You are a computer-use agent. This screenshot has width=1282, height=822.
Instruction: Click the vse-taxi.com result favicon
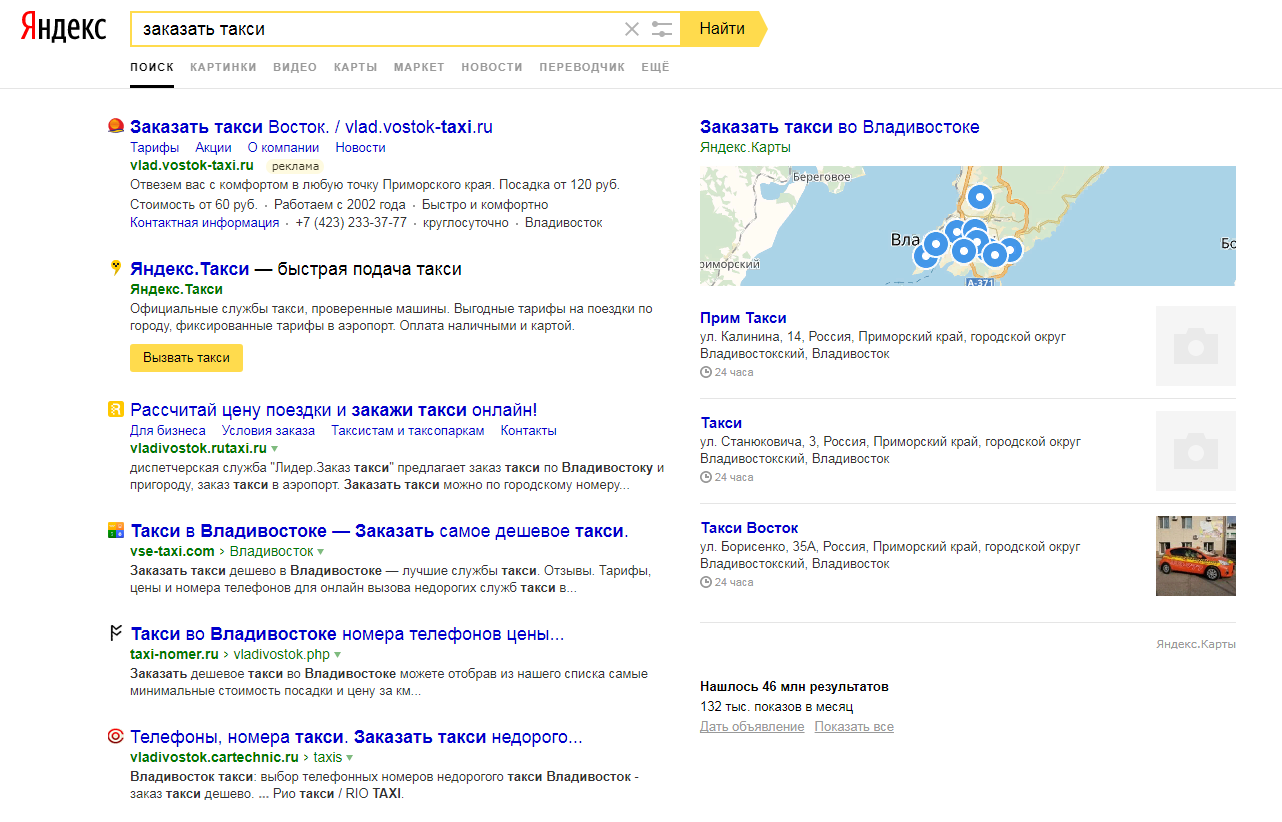pyautogui.click(x=116, y=531)
